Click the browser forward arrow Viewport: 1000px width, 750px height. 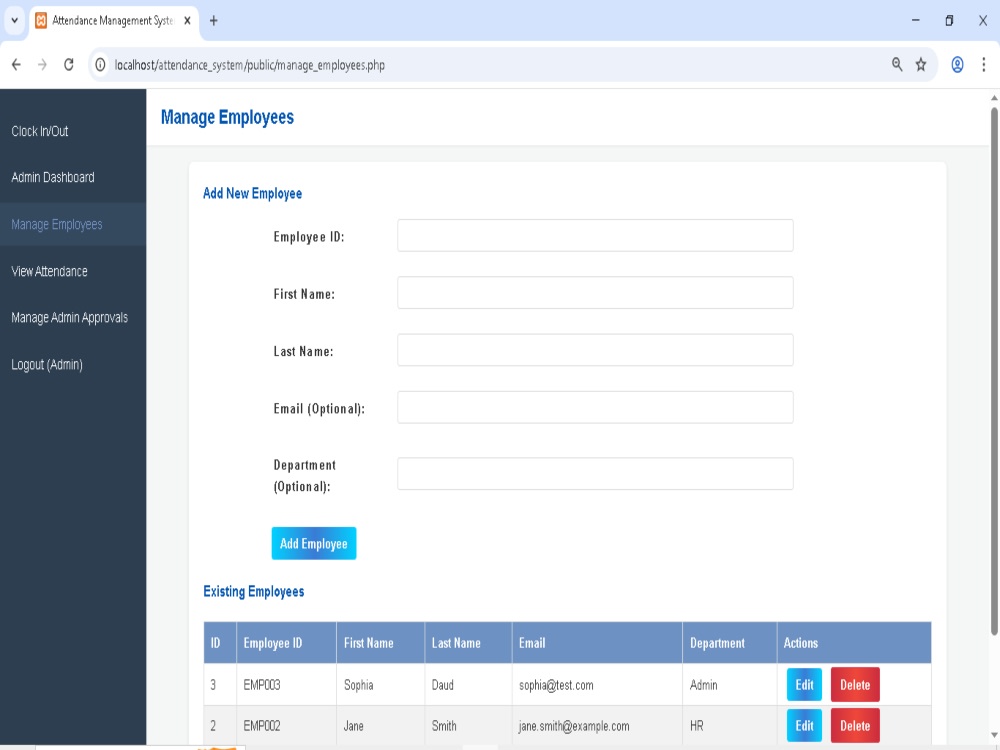(x=42, y=64)
